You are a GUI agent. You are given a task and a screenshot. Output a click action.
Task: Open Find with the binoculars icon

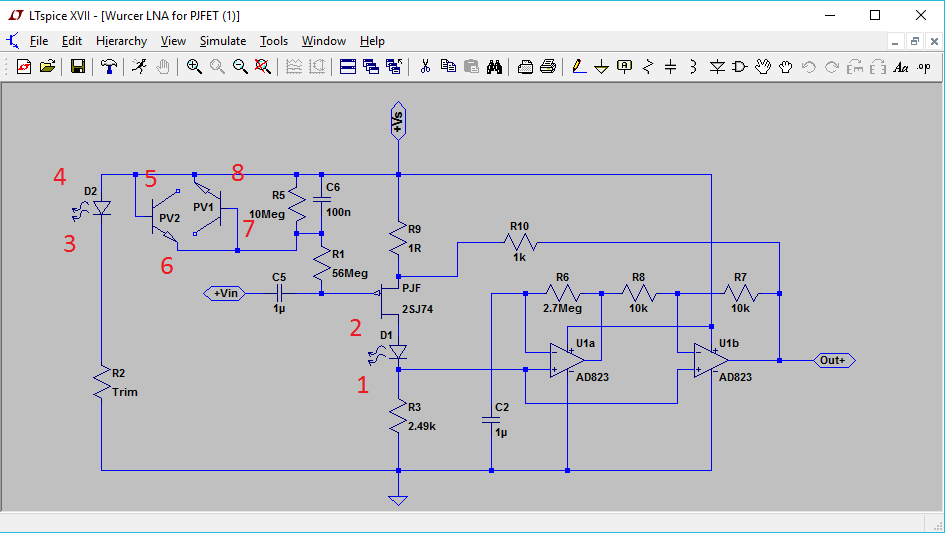(x=494, y=66)
